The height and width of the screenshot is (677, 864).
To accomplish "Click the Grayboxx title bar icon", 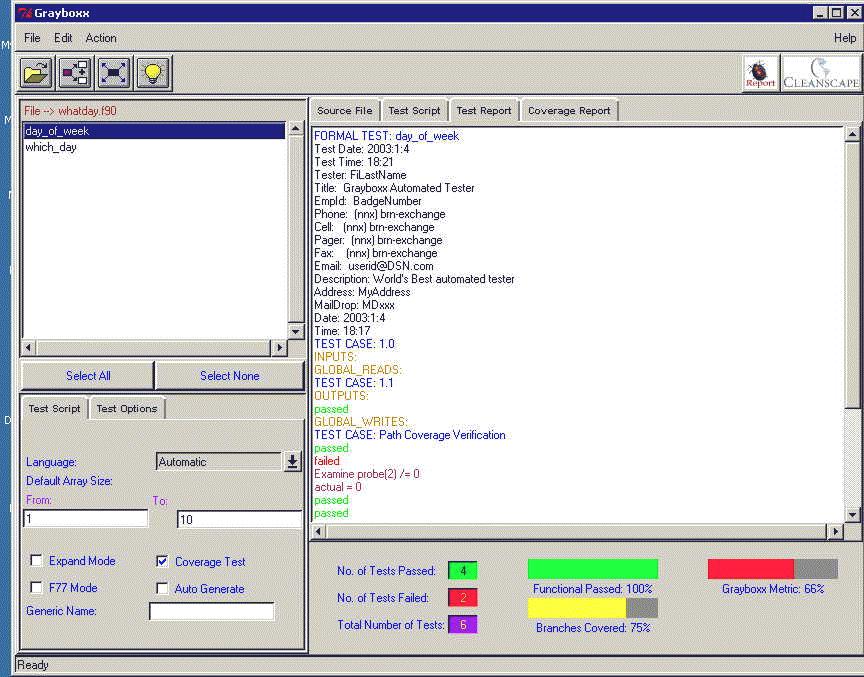I will click(25, 13).
